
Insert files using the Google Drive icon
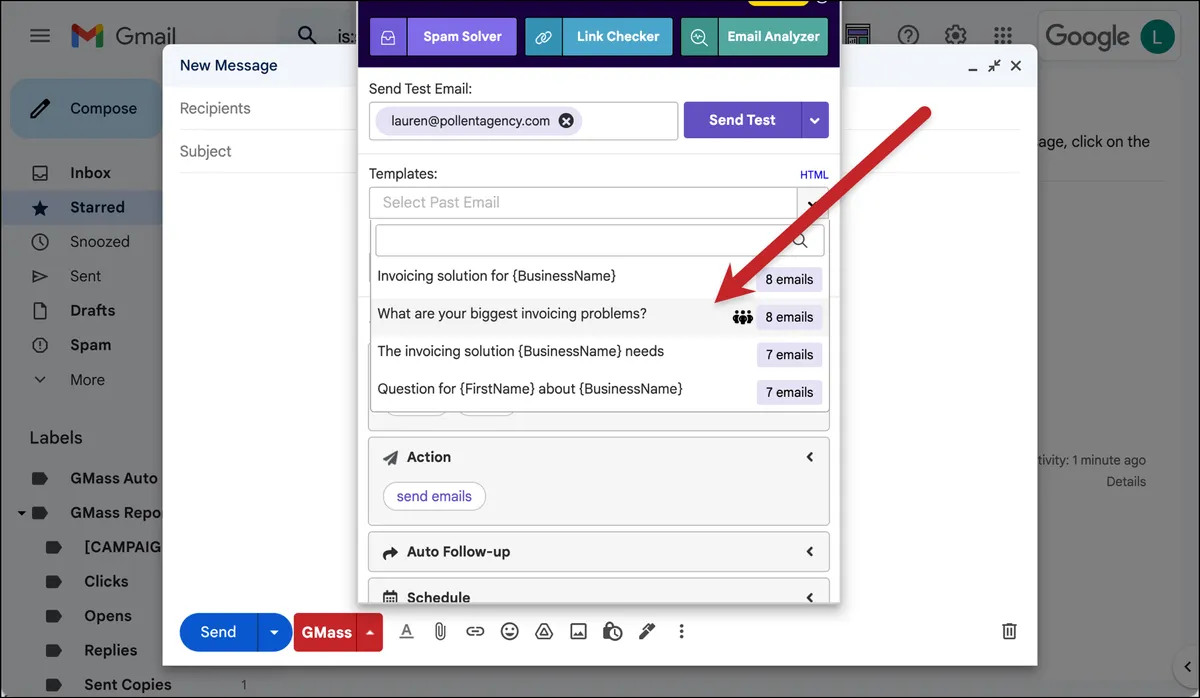544,631
